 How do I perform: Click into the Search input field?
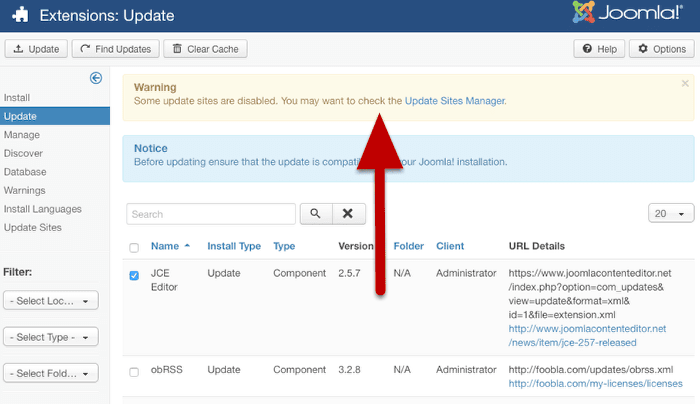(211, 214)
